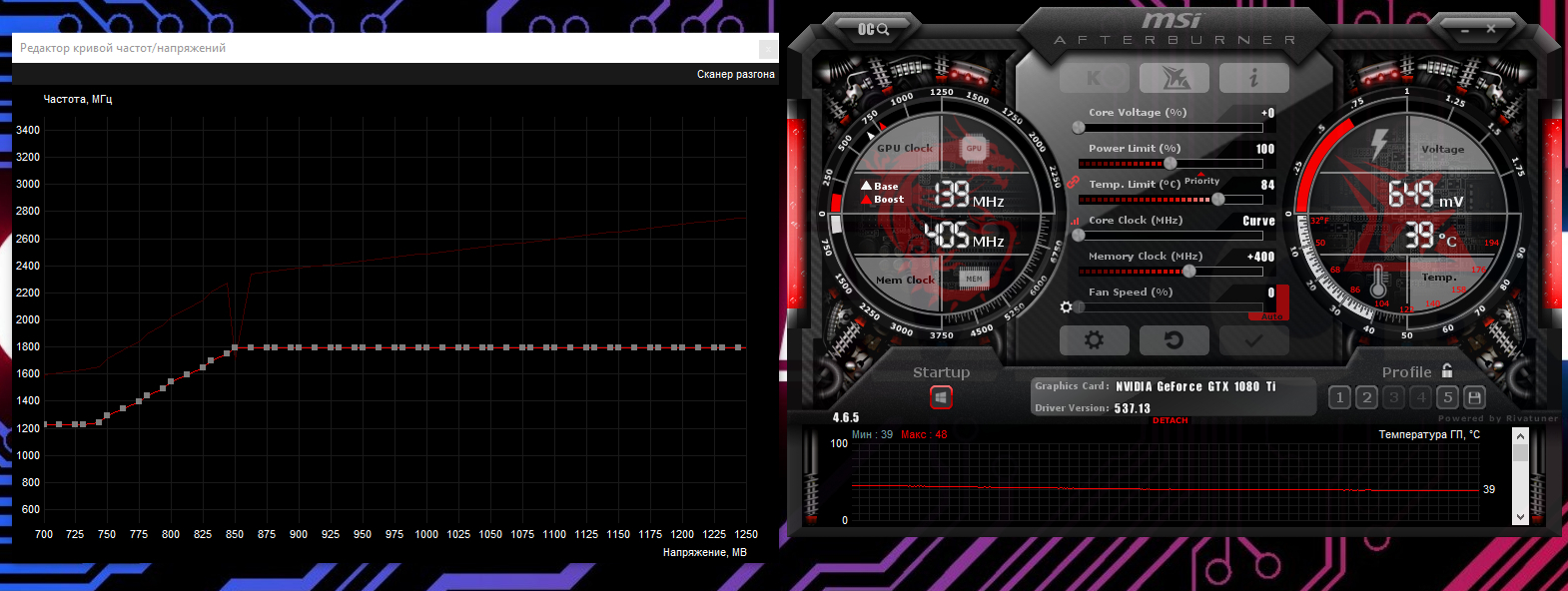Click the Memory Clock slider handle
Viewport: 1568px width, 591px height.
pyautogui.click(x=1188, y=271)
